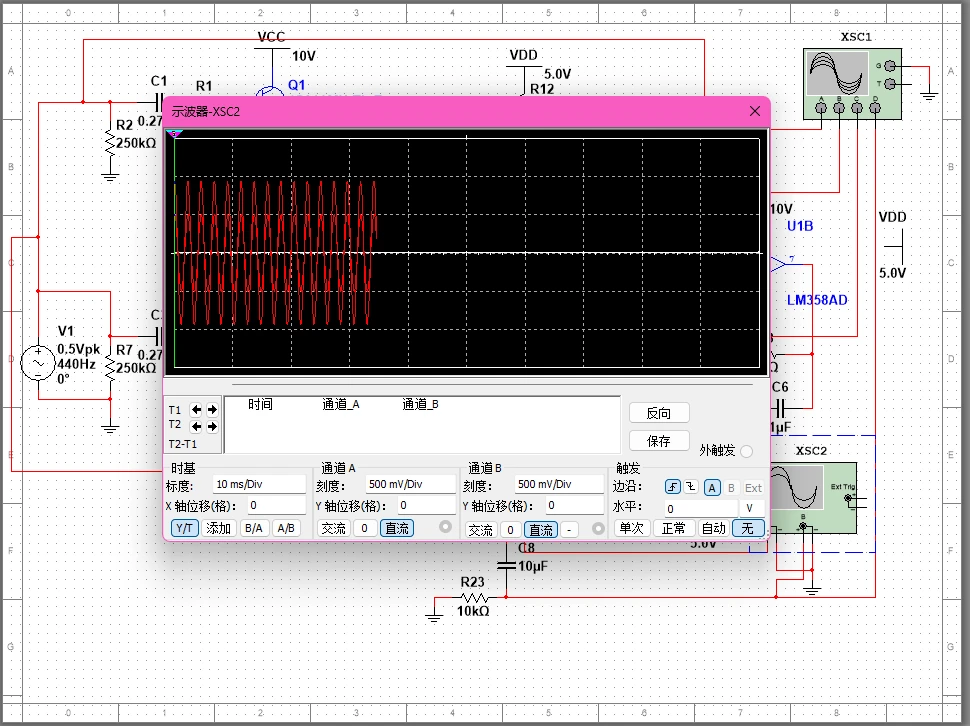Open trigger level unit V selector
Screen dimensions: 970x726
pyautogui.click(x=752, y=508)
